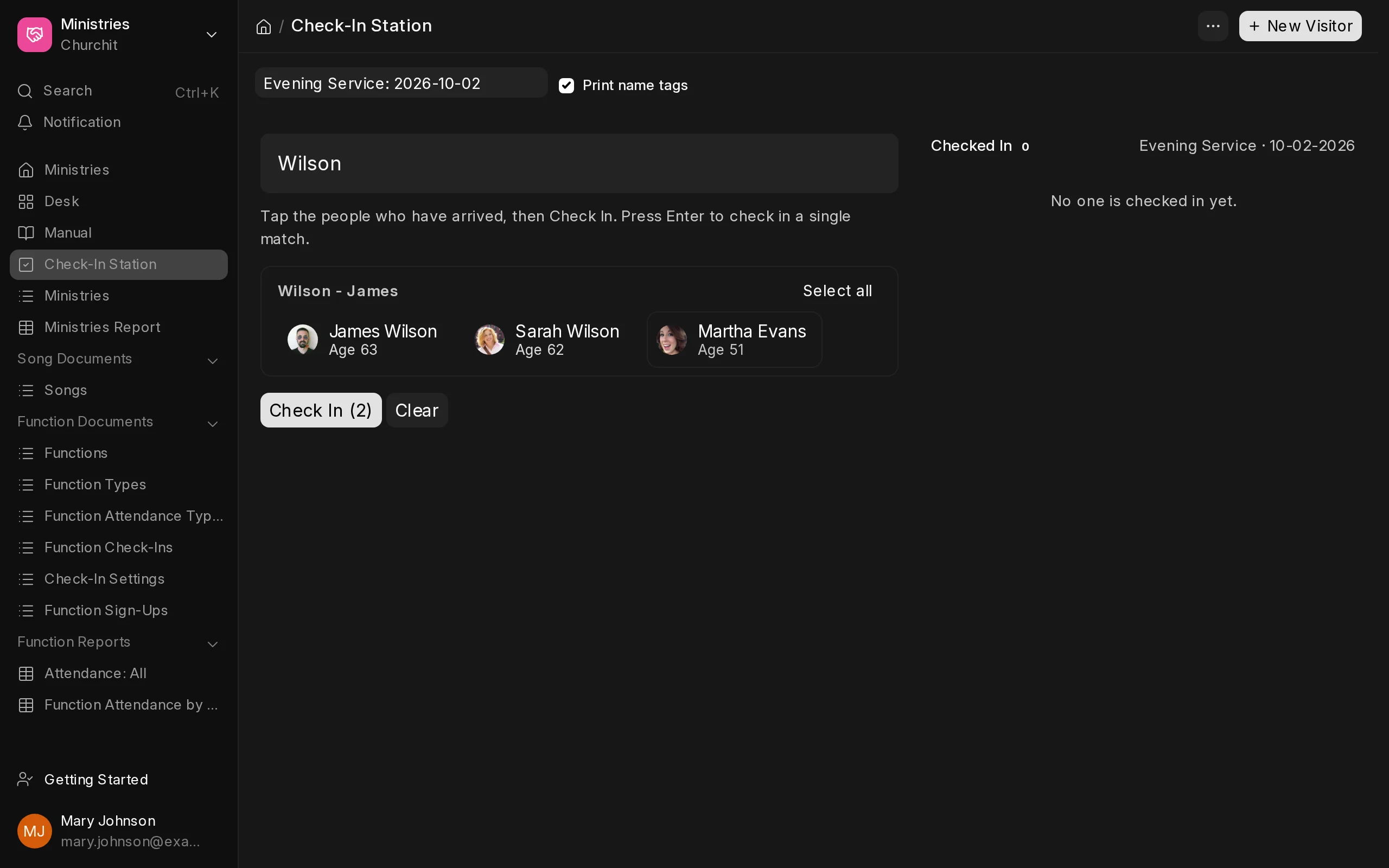Image resolution: width=1389 pixels, height=868 pixels.
Task: Open the Notification bell icon
Action: coord(24,122)
